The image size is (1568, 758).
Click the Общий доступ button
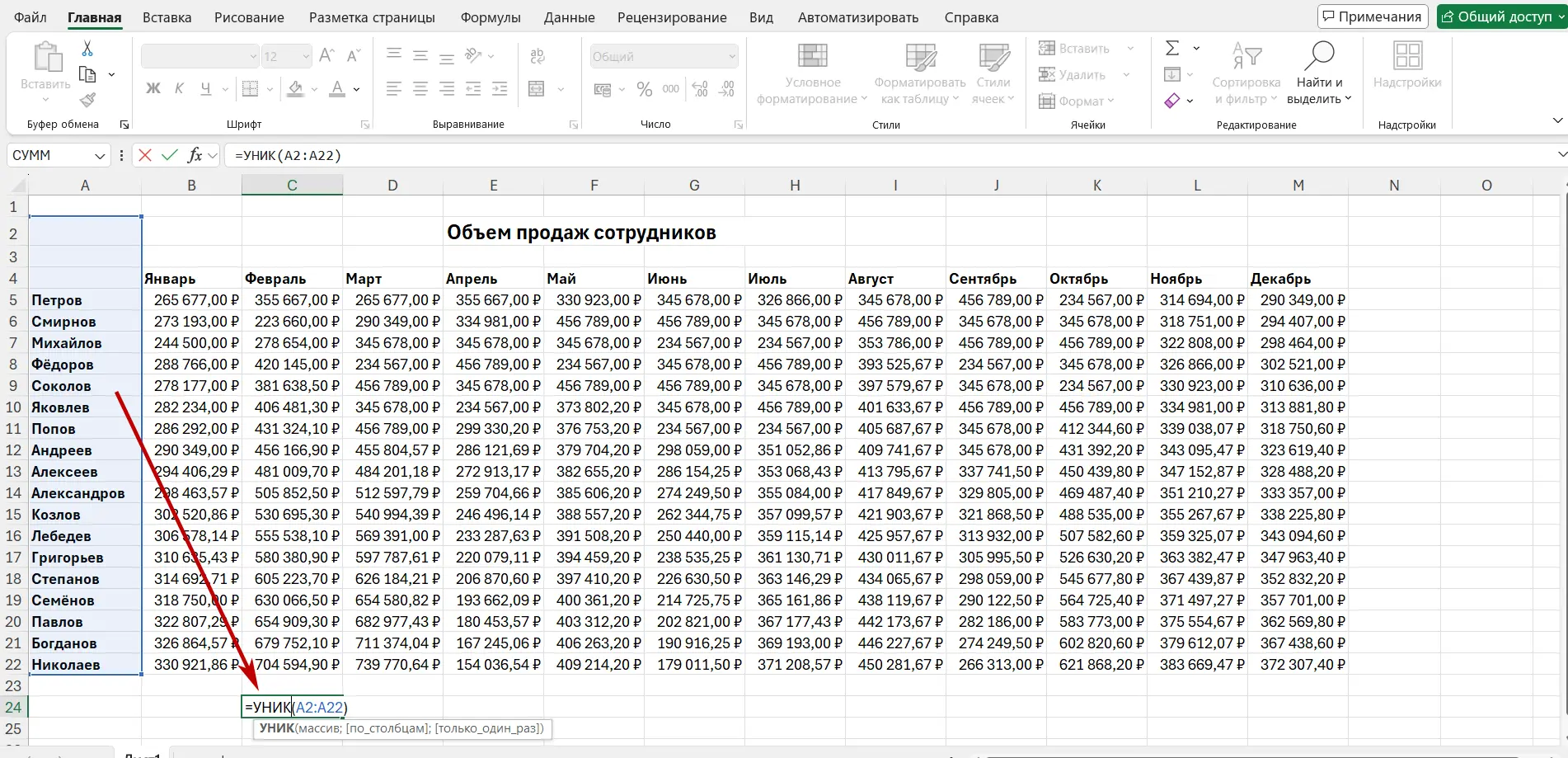pyautogui.click(x=1500, y=16)
